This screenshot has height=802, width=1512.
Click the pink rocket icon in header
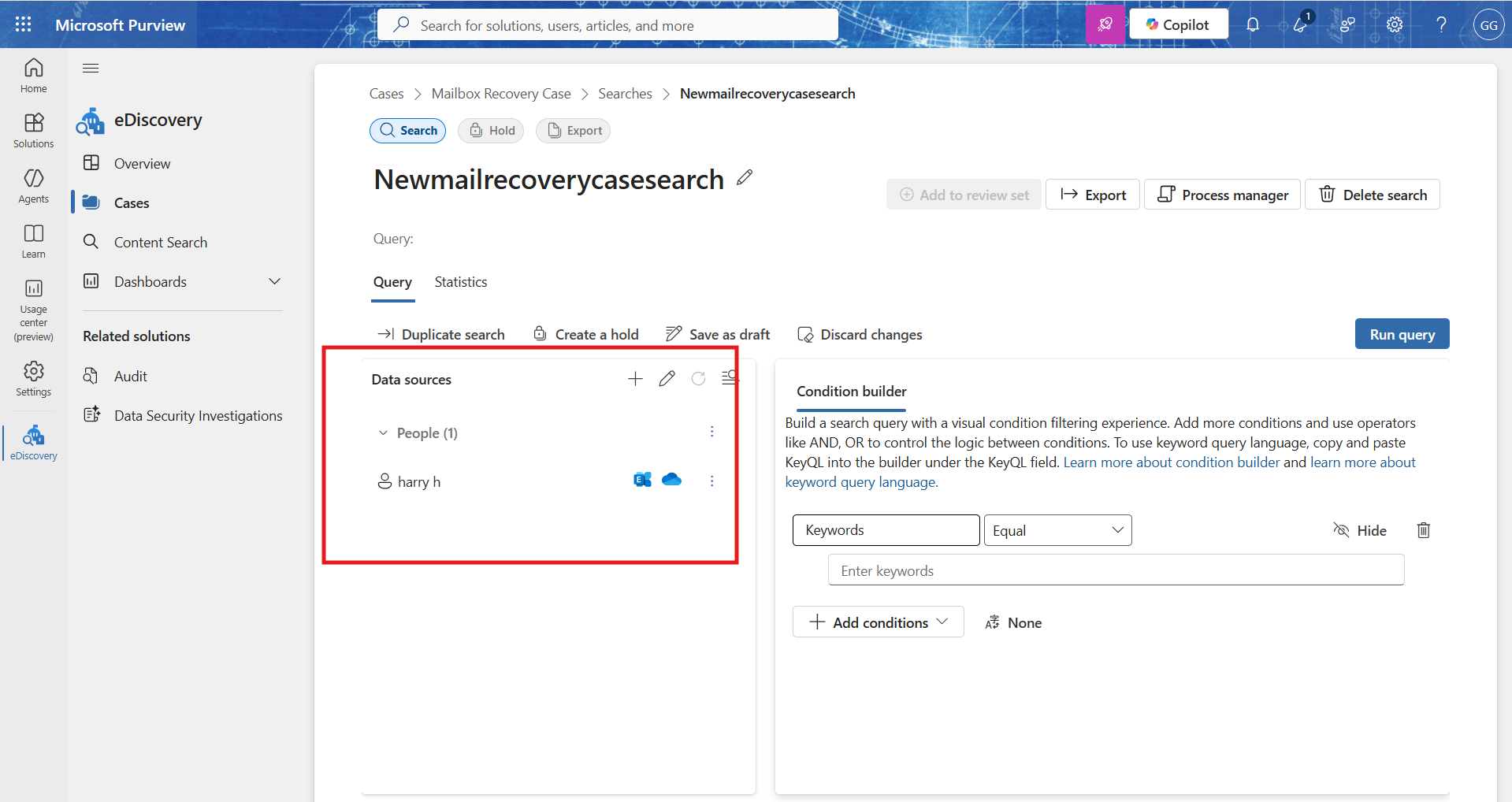coord(1105,24)
